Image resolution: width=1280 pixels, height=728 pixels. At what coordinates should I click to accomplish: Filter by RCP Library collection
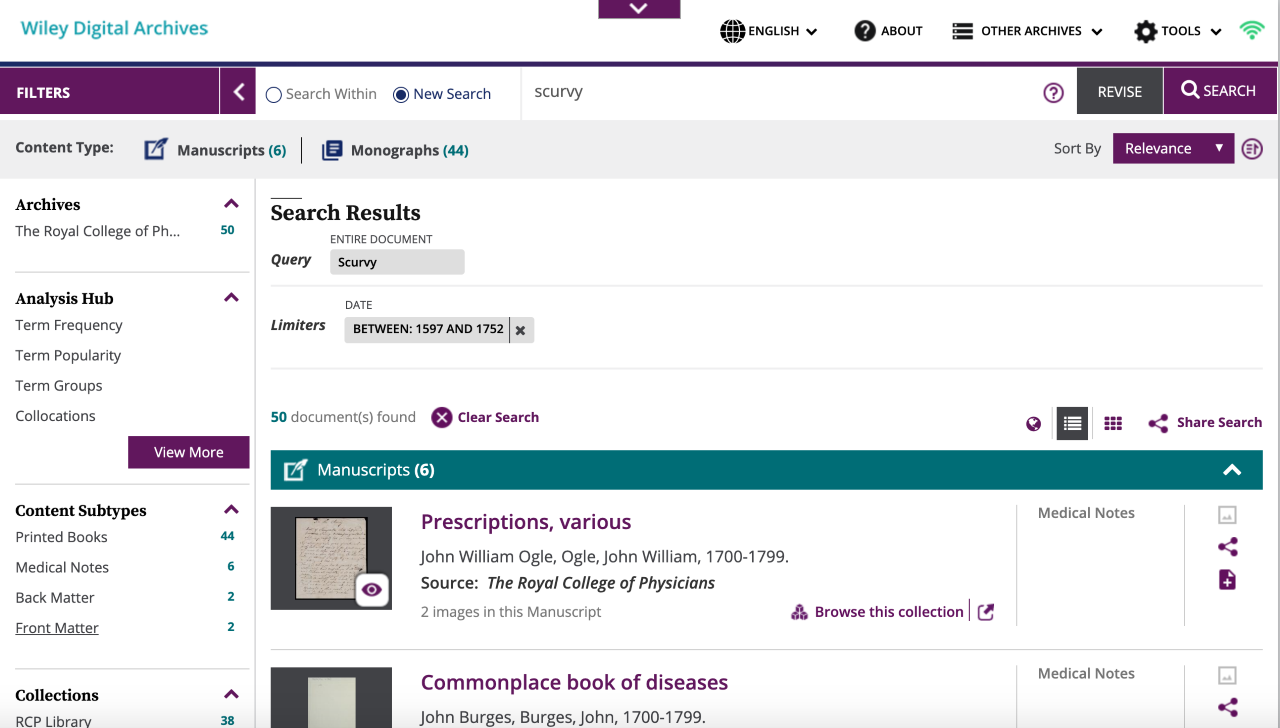tap(53, 721)
